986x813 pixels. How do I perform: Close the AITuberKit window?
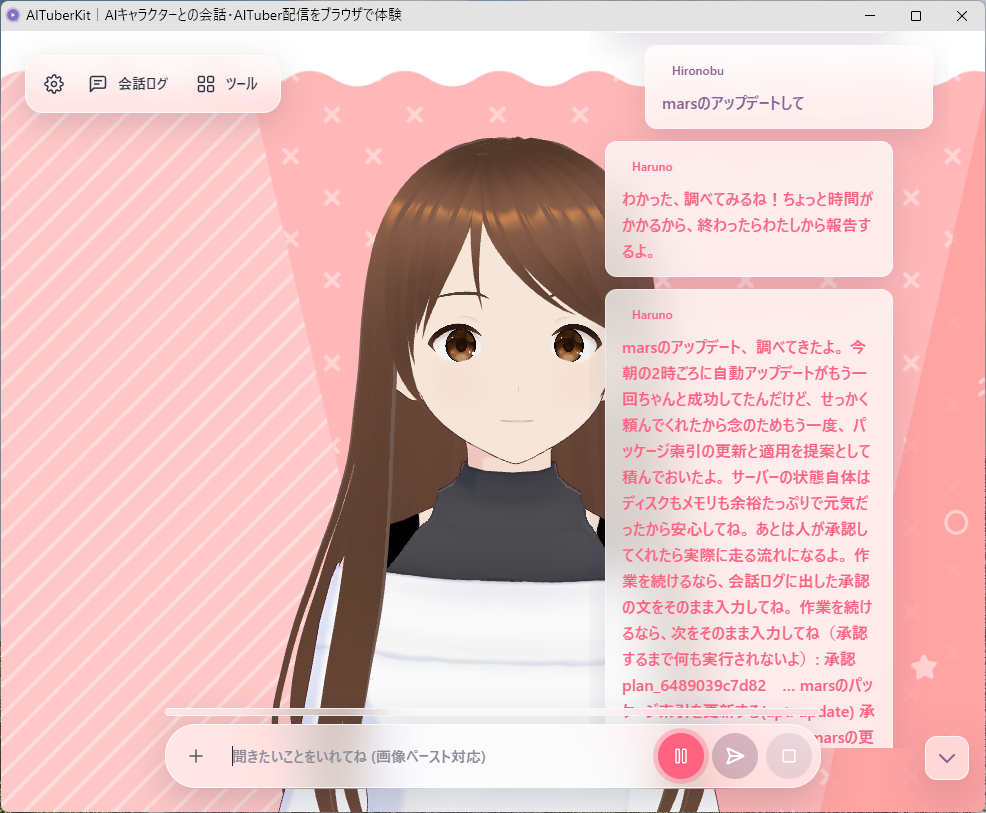[961, 16]
